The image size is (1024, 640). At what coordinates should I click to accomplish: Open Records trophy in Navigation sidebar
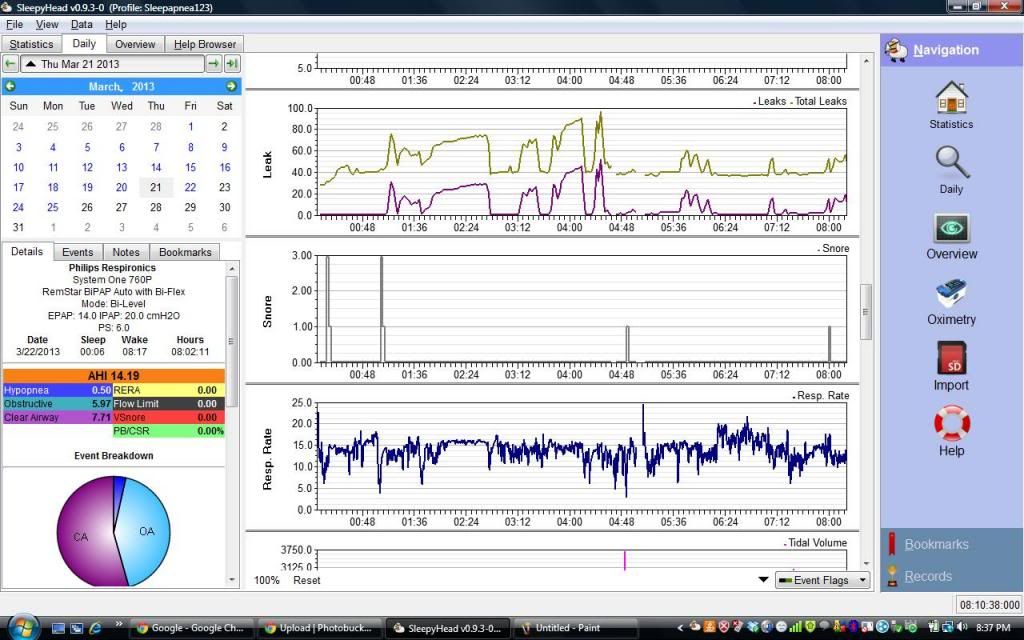click(x=891, y=576)
